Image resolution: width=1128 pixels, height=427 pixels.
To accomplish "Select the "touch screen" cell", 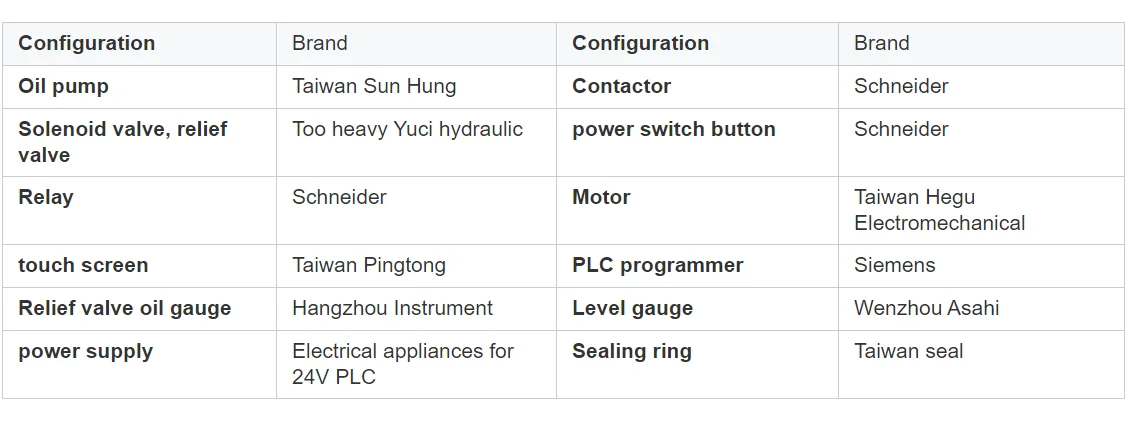I will 83,266.
